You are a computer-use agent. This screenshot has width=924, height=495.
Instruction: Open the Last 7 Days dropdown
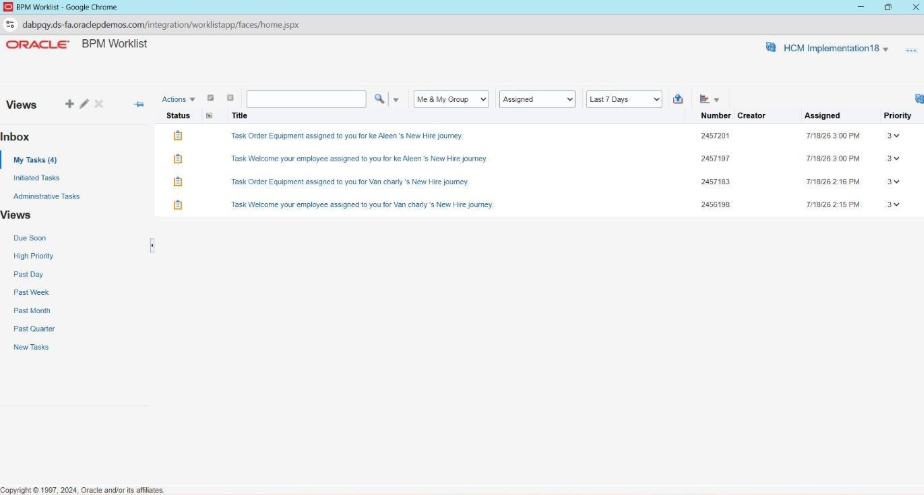pyautogui.click(x=623, y=99)
